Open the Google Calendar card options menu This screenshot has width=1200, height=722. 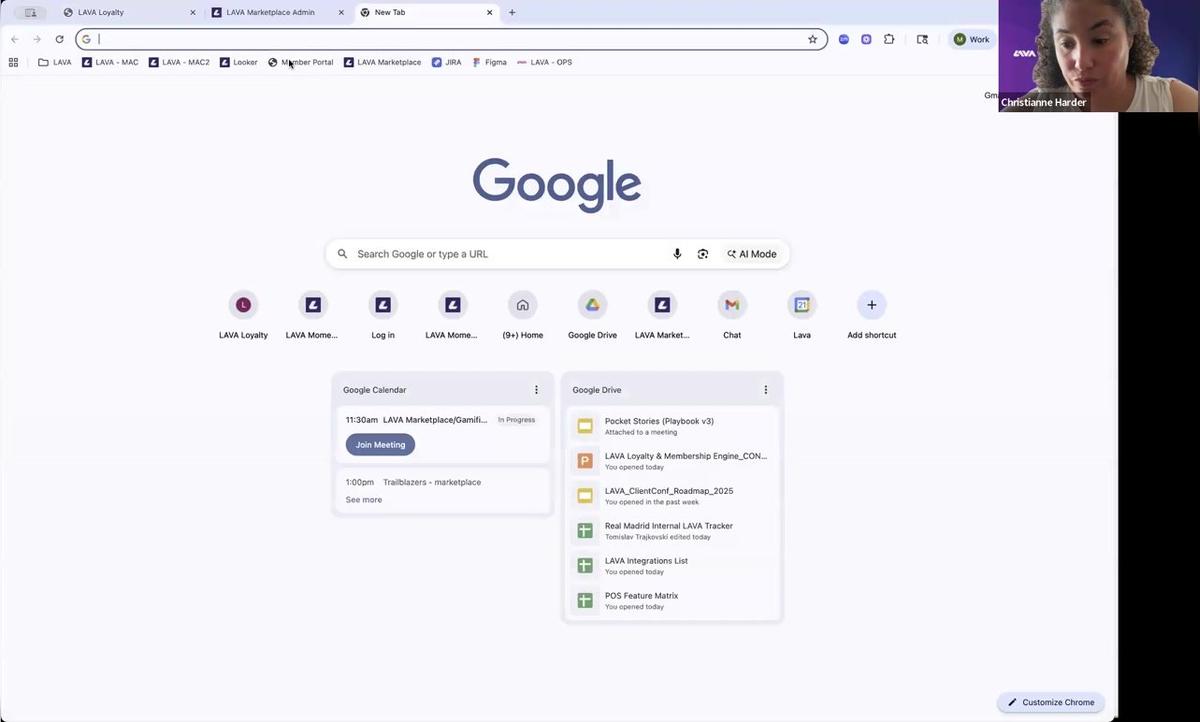[x=536, y=389]
